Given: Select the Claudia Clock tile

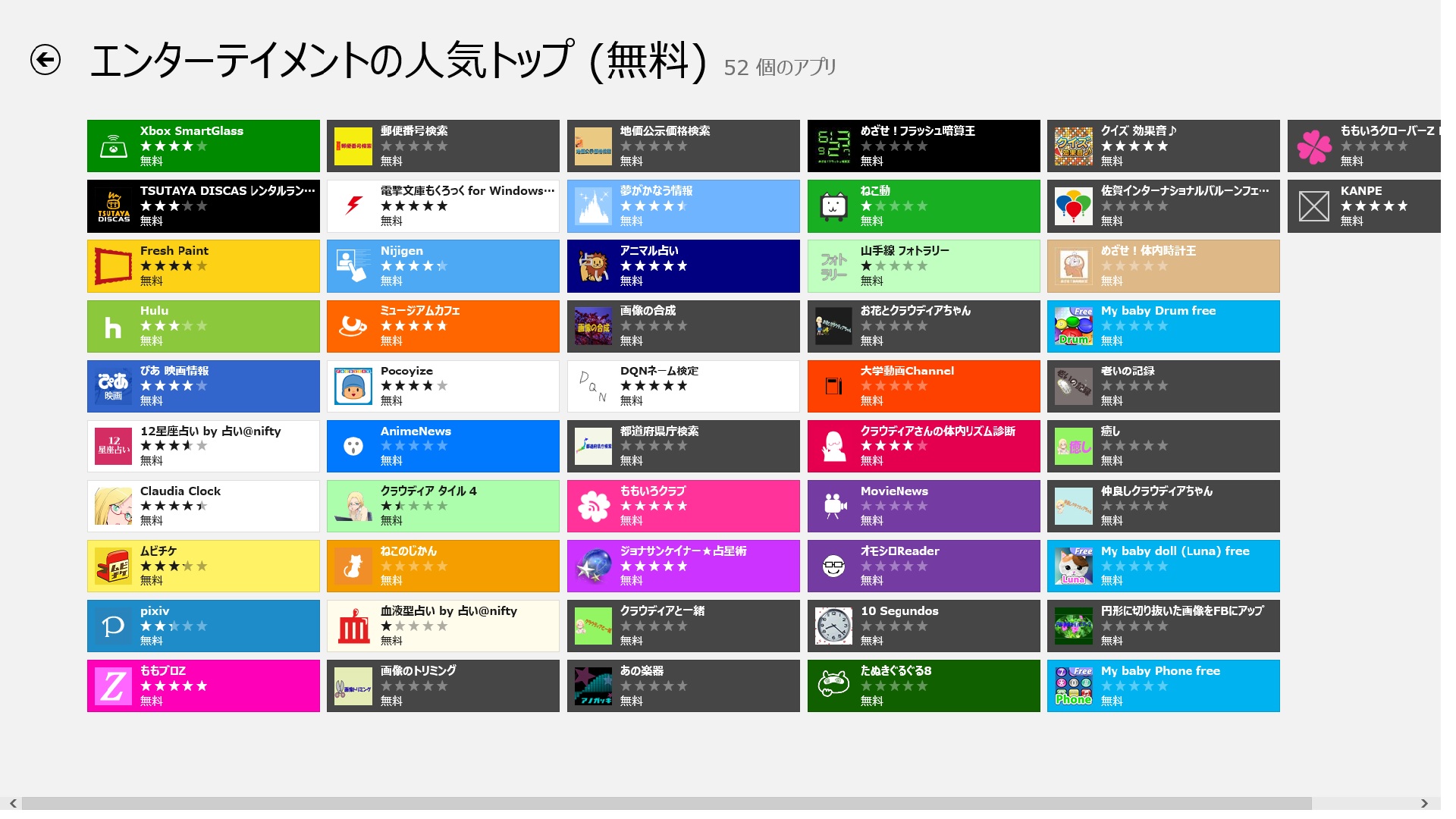Looking at the screenshot, I should [203, 506].
